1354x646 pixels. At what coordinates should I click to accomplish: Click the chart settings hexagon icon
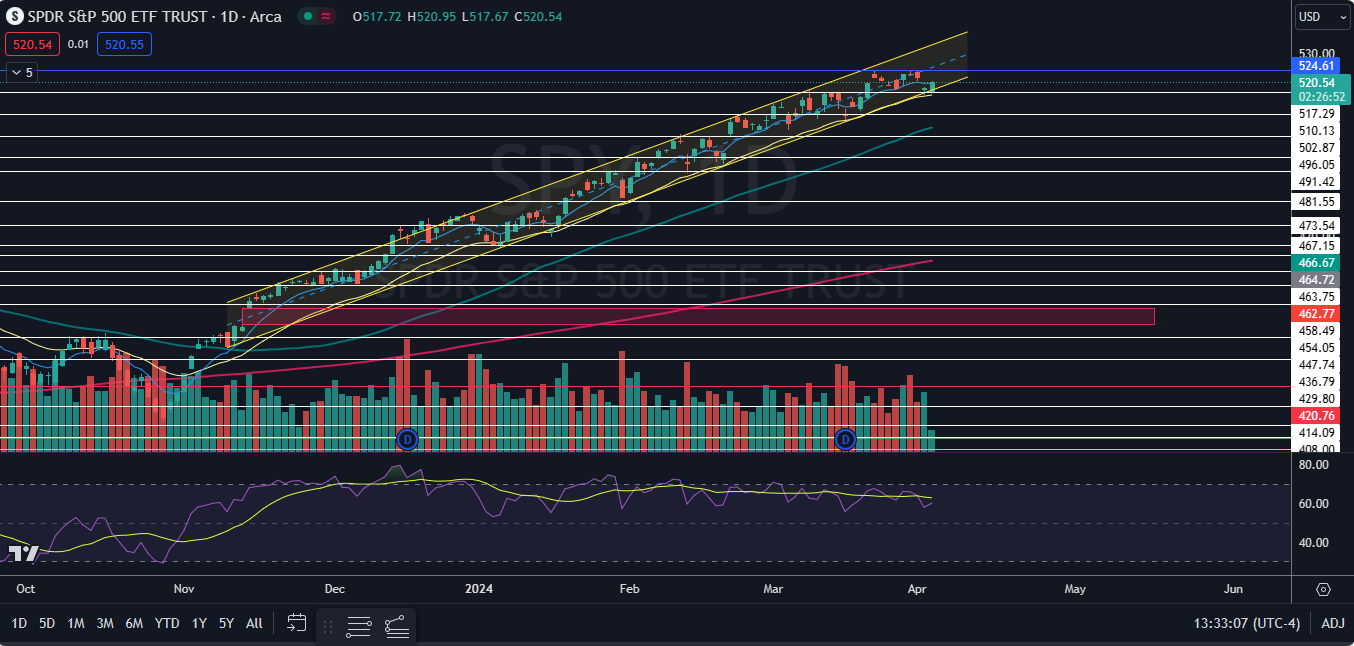tap(1323, 589)
